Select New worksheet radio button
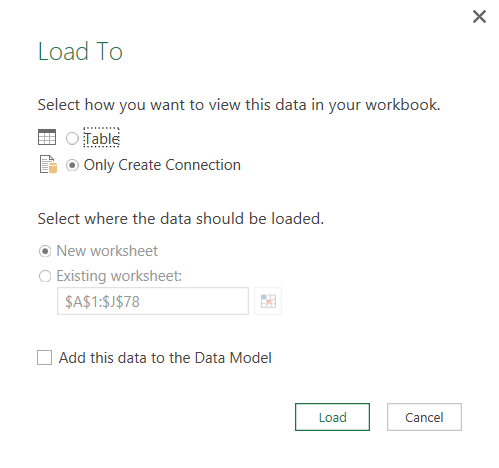This screenshot has height=468, width=499. coord(45,251)
